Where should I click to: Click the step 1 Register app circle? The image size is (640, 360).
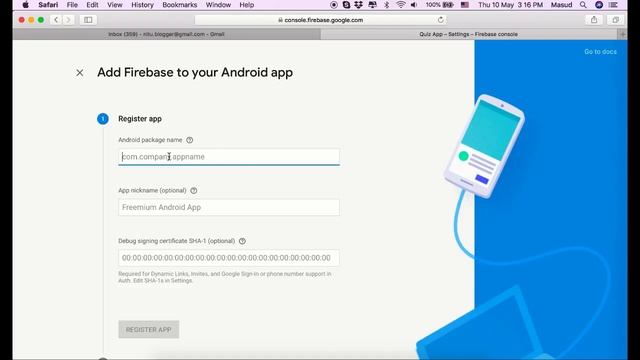(103, 119)
